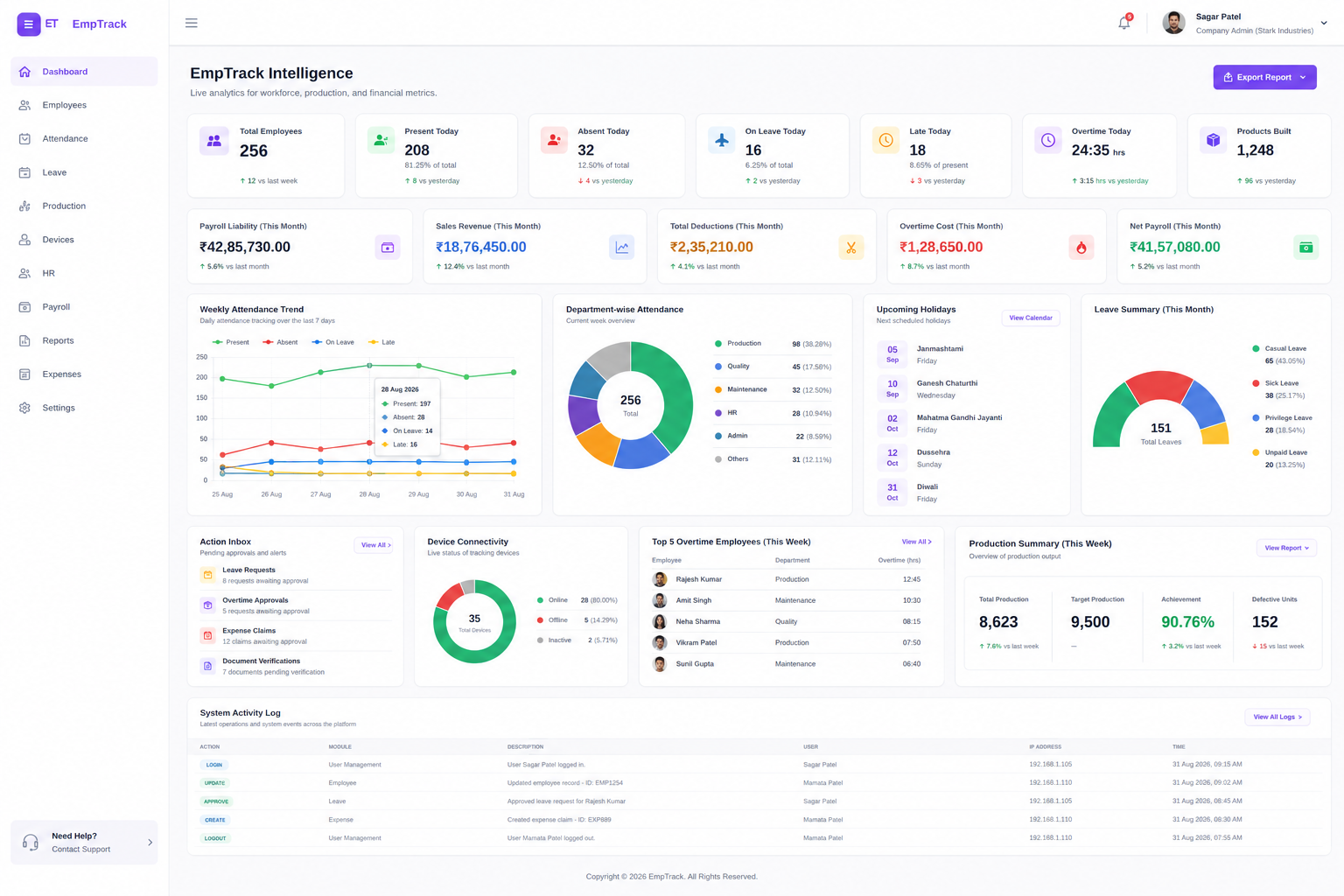Click the On Leave Today airplane icon
Screen dimensions: 1344x896
coord(722,140)
